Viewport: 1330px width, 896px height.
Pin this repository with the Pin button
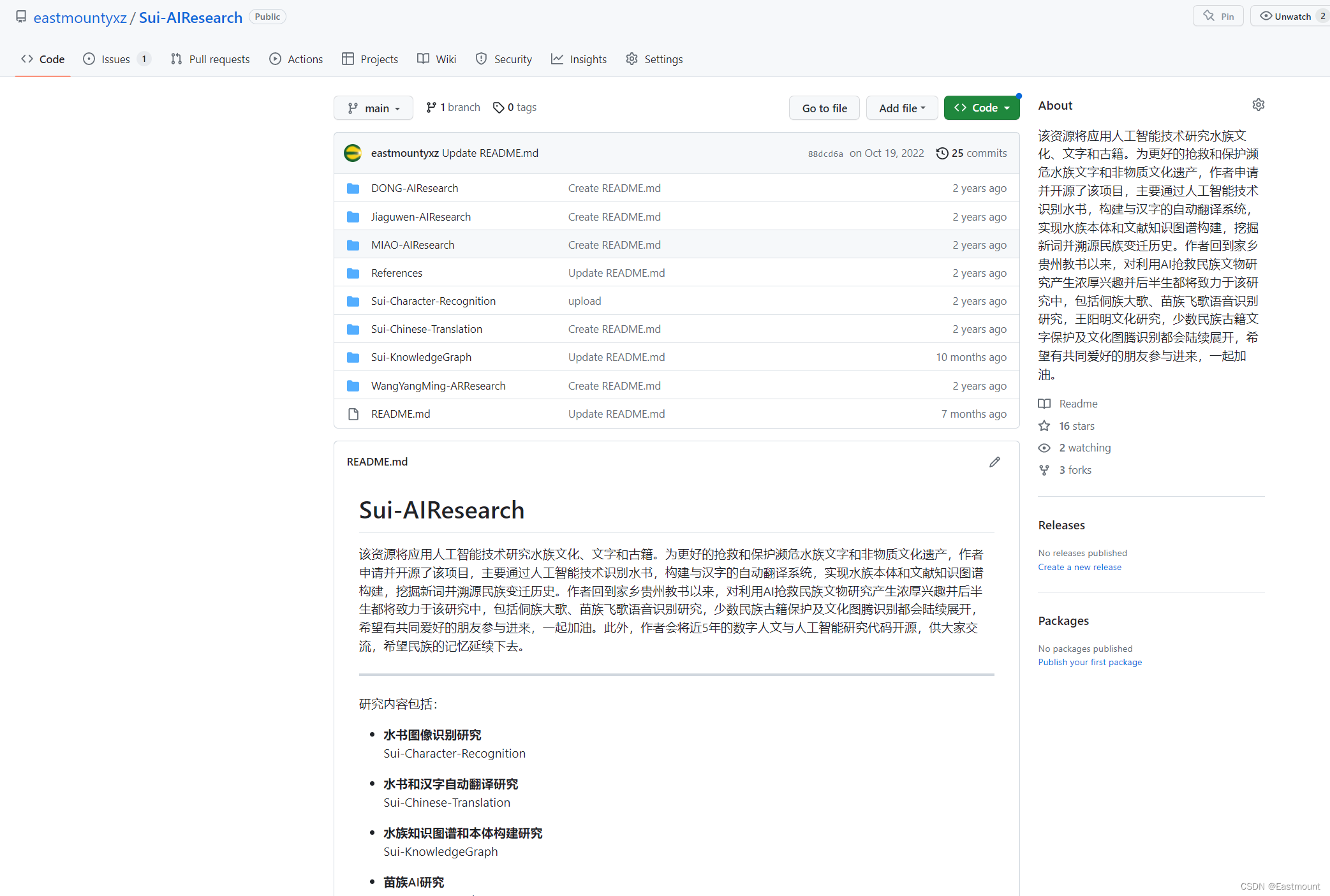(x=1218, y=17)
